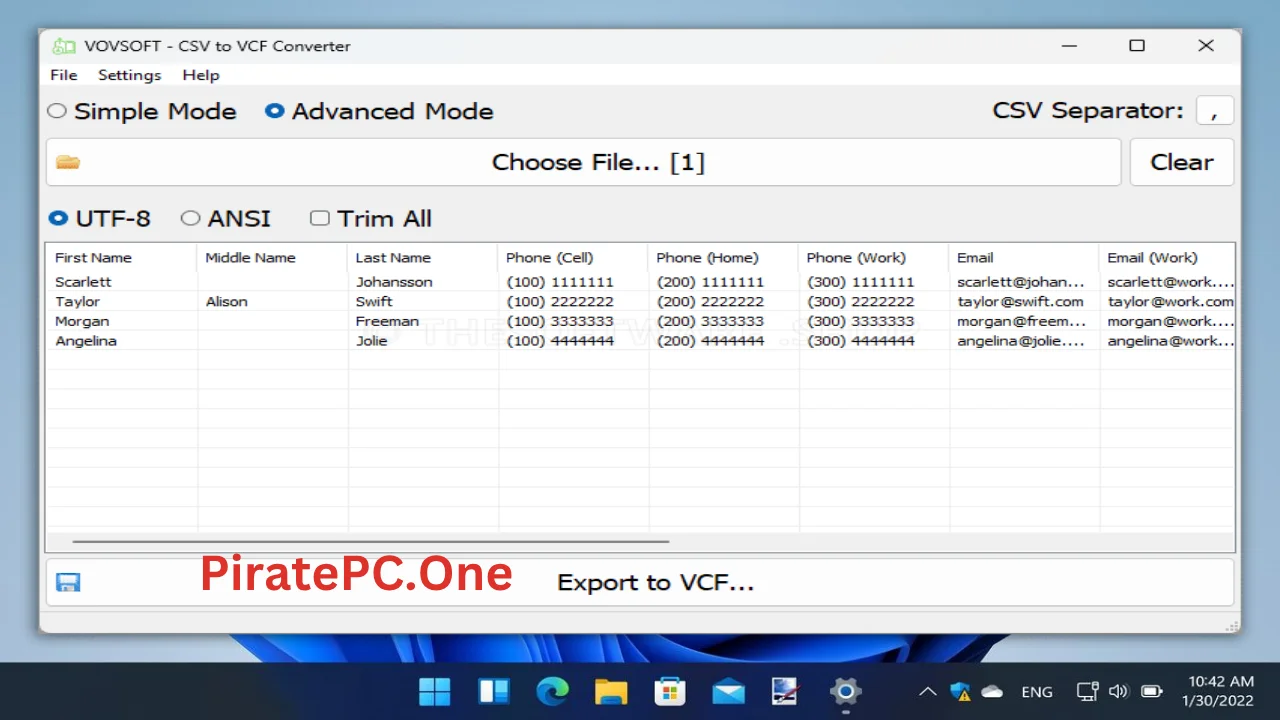Screen dimensions: 1280x720
Task: Click the Freeman last name cell
Action: 387,321
